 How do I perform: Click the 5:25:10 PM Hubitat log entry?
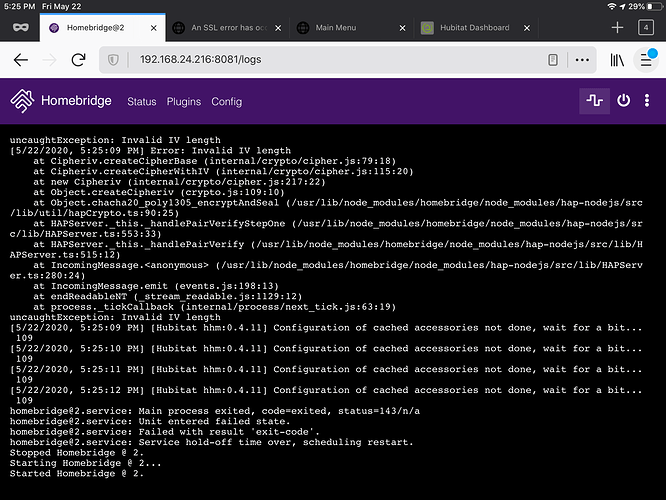point(326,354)
